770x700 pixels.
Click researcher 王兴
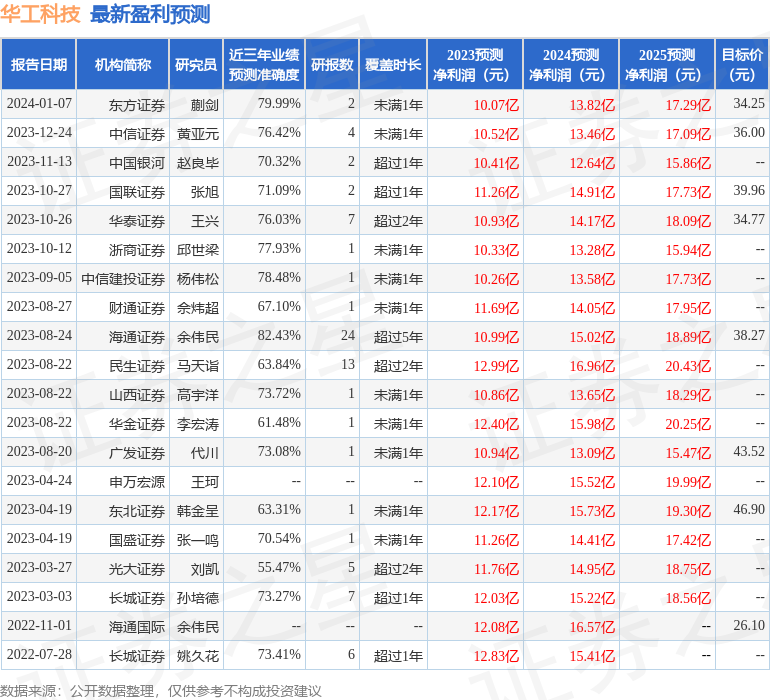coord(204,221)
